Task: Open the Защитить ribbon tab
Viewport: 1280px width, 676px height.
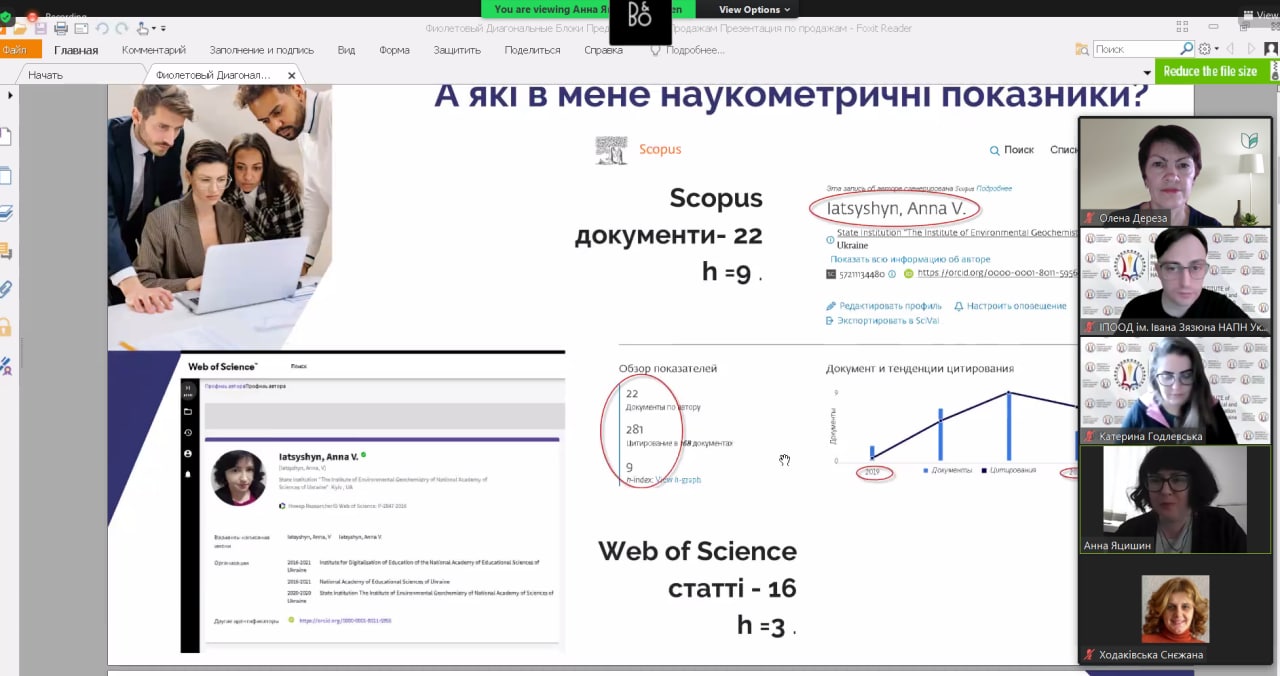Action: [x=458, y=50]
